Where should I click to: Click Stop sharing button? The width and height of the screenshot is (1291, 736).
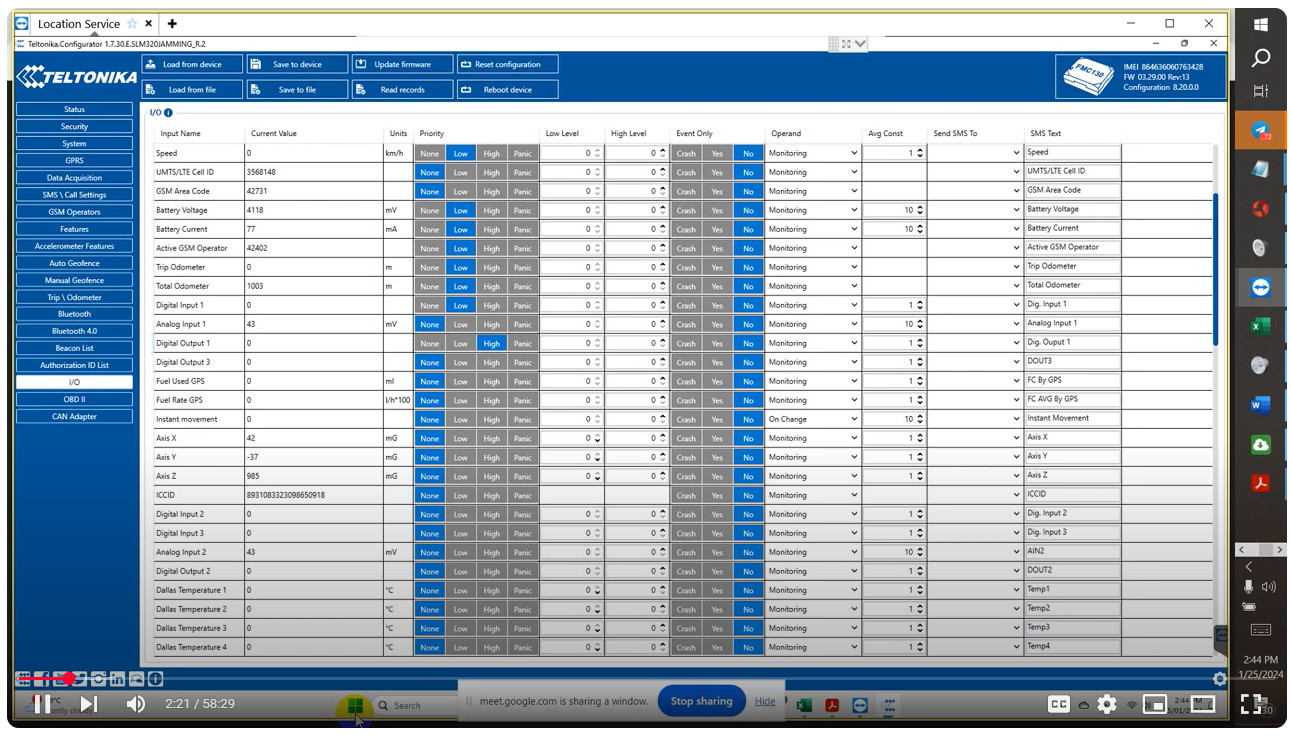tap(701, 701)
